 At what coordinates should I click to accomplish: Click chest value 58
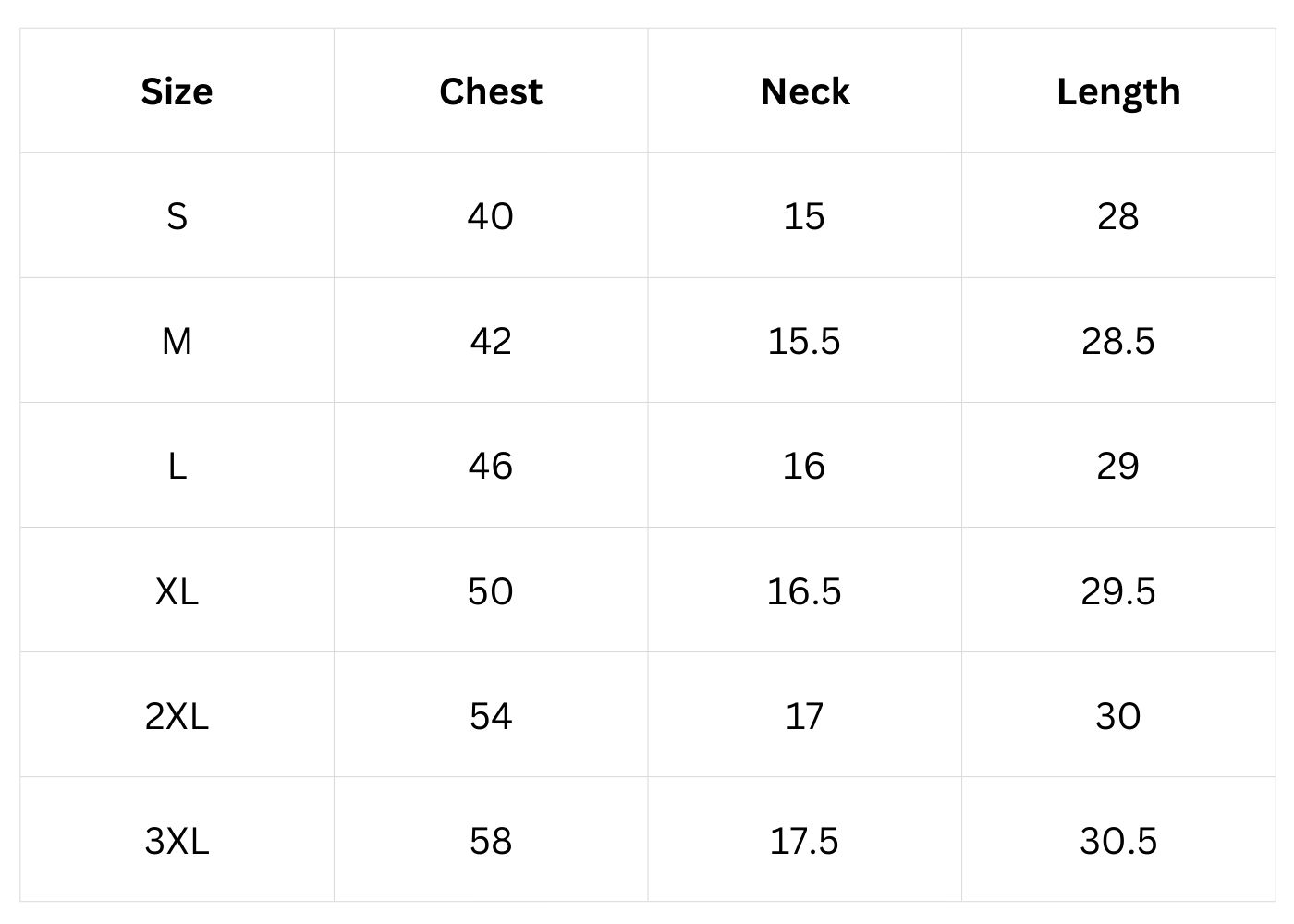tap(490, 840)
